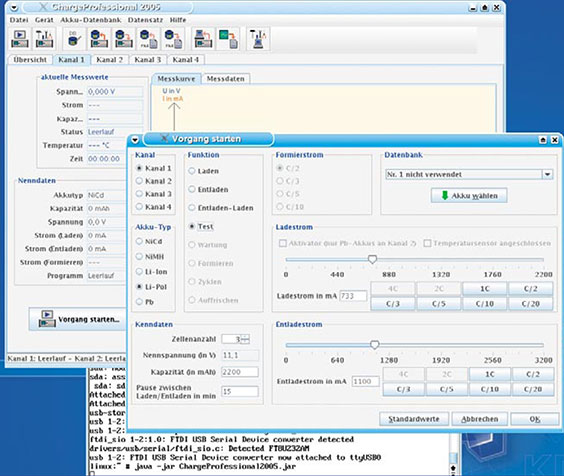Confirm the dialog with OK
This screenshot has height=476, width=564.
coord(535,419)
